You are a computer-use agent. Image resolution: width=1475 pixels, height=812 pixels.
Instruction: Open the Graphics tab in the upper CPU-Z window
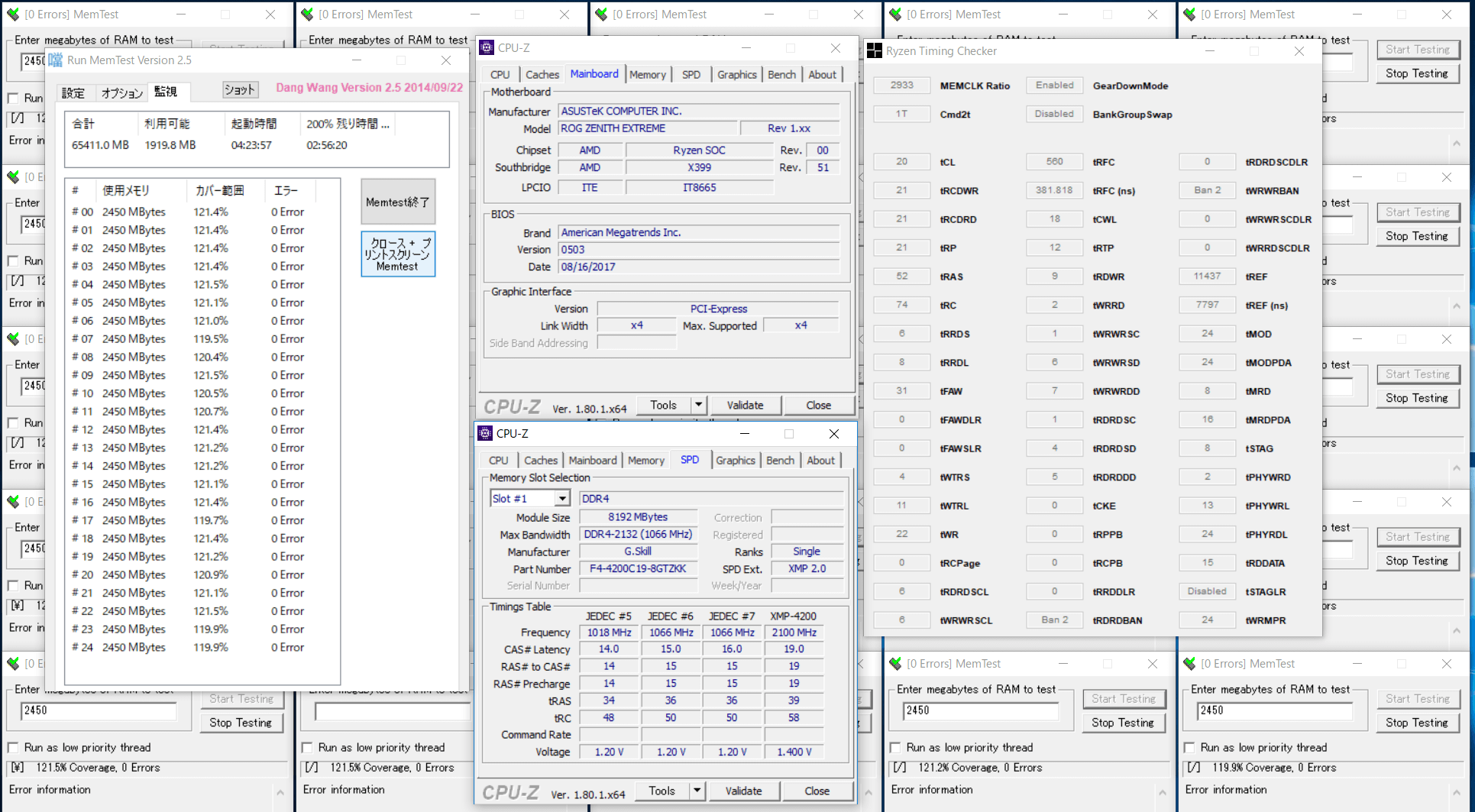pos(736,74)
